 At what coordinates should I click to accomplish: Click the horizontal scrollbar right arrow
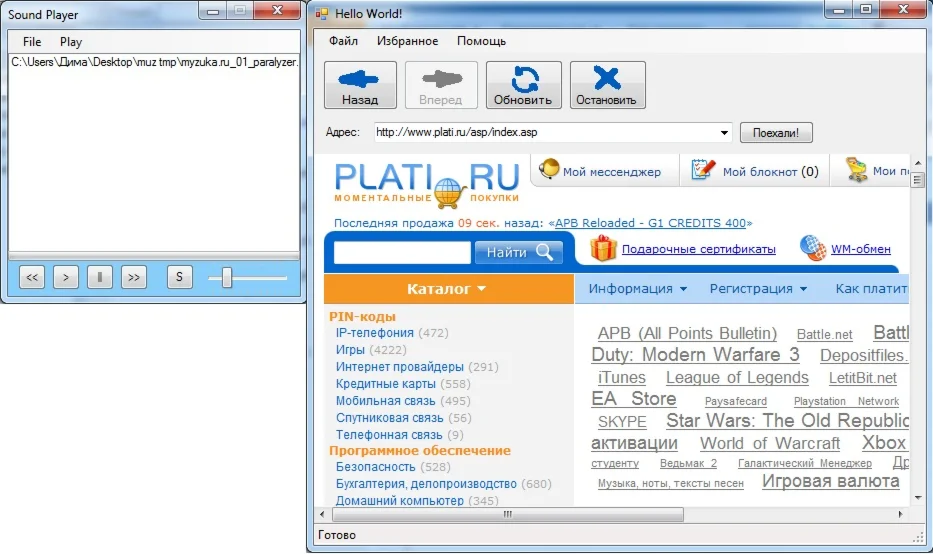point(900,514)
